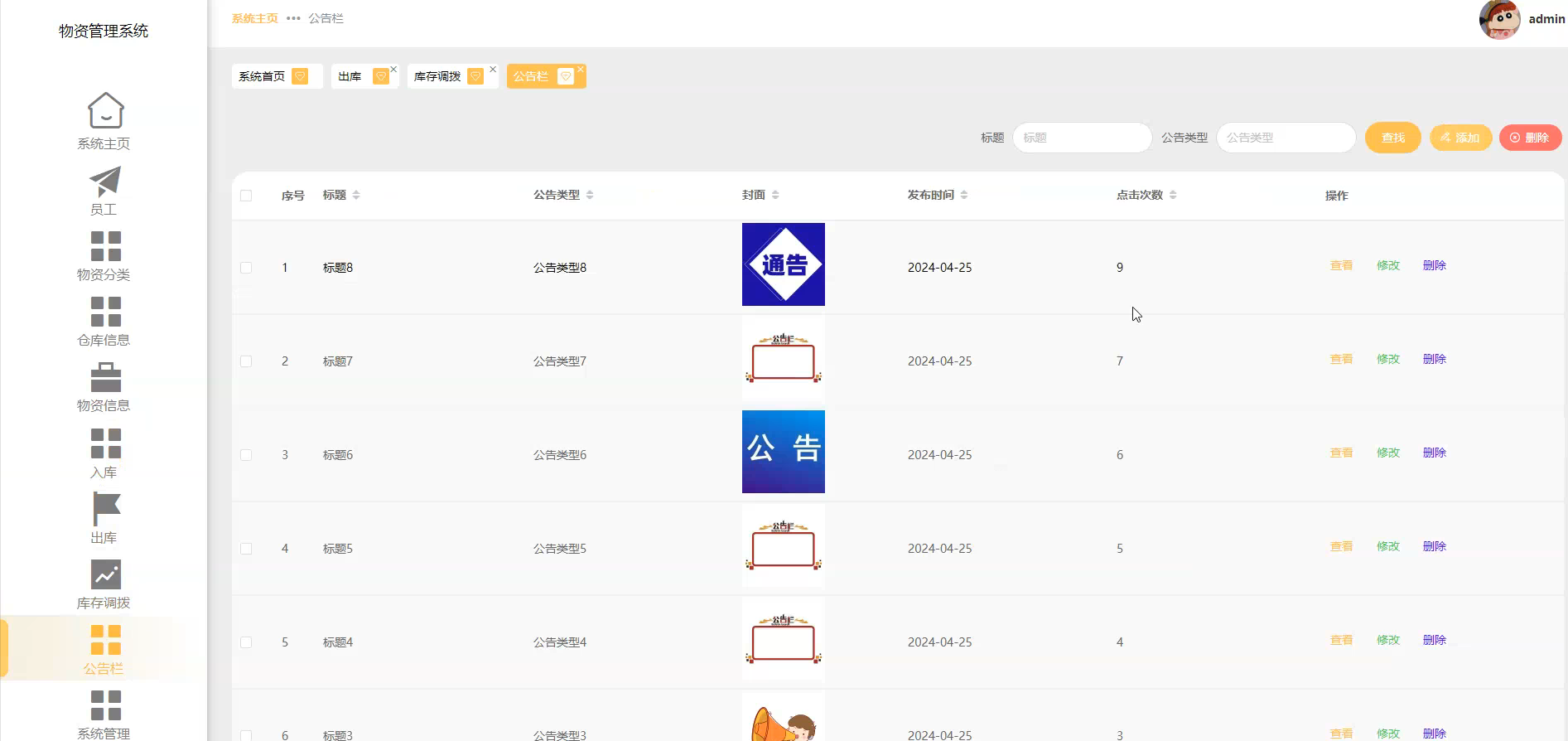
Task: Focus the 公告类型 search input field
Action: point(1286,138)
